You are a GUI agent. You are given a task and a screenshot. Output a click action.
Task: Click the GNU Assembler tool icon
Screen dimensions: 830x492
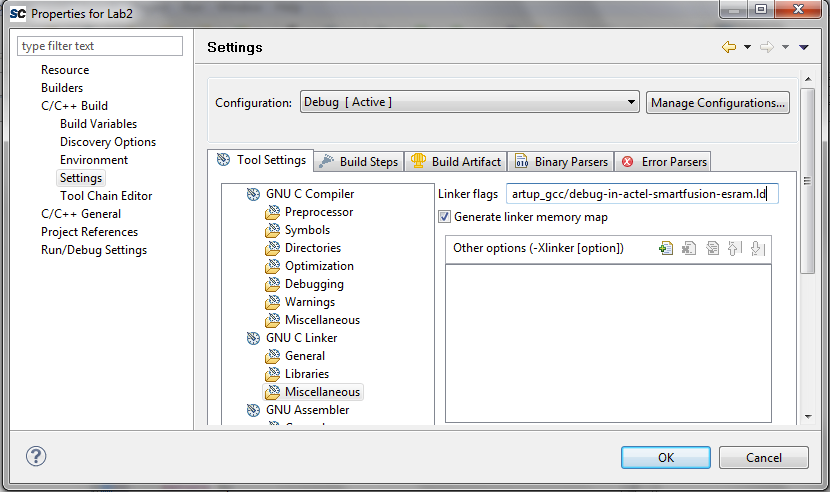(254, 410)
